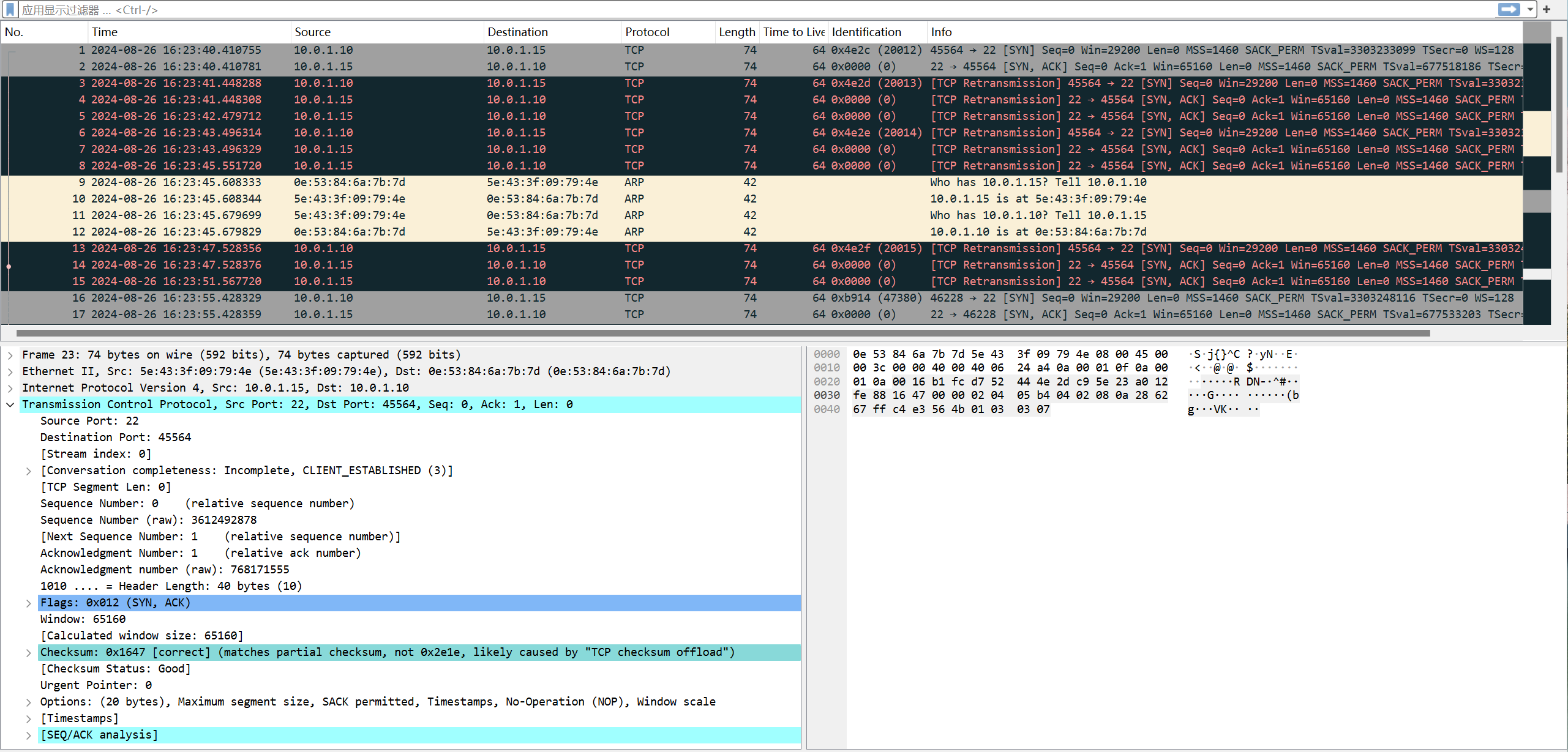Click the Source column header
The width and height of the screenshot is (1568, 752).
pos(312,32)
